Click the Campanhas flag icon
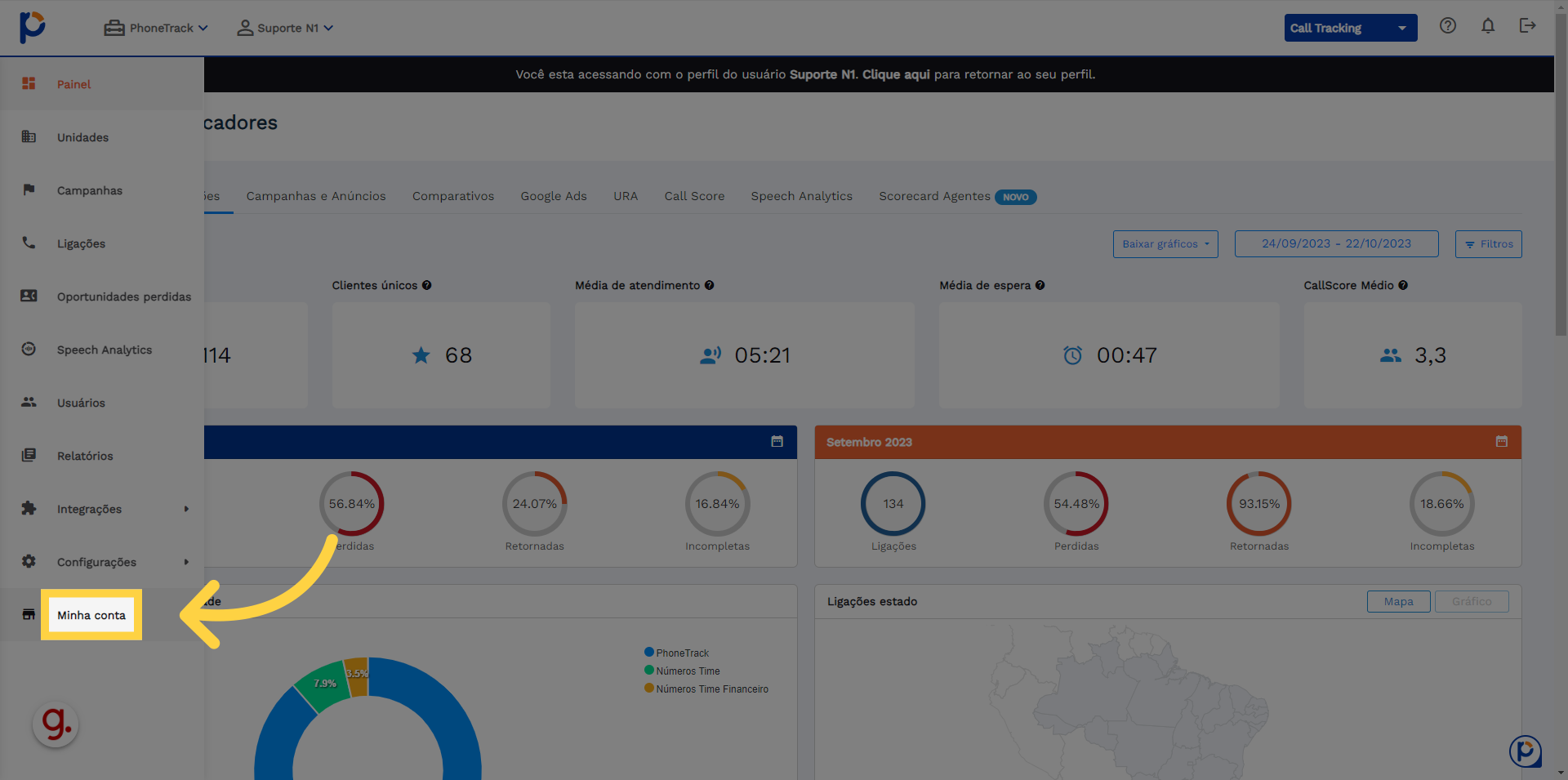 coord(29,189)
